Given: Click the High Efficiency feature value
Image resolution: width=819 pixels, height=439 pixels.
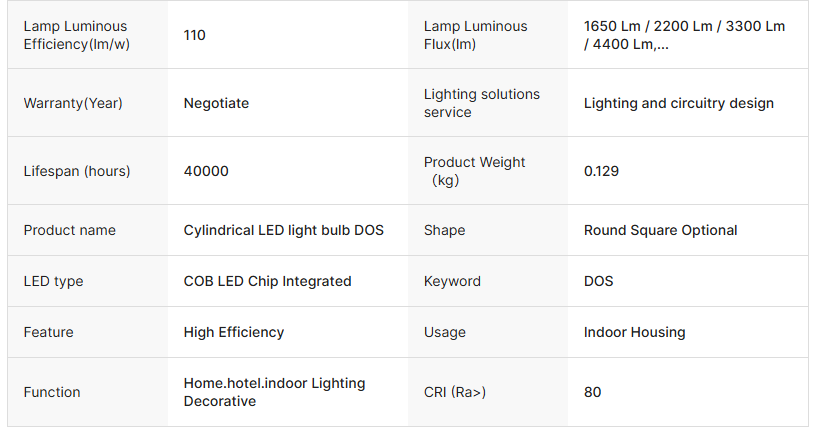Looking at the screenshot, I should click(x=234, y=332).
